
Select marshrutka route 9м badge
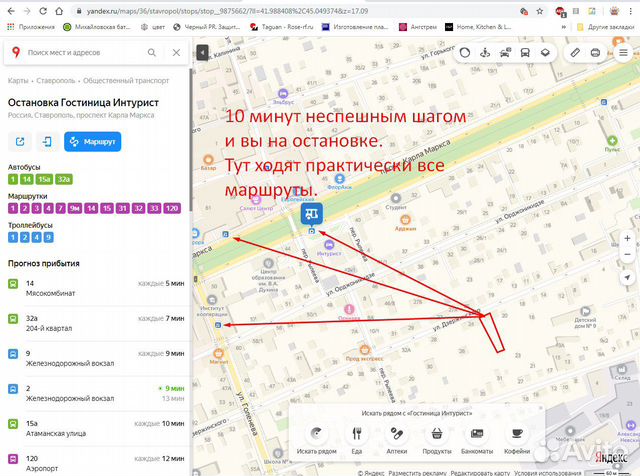pos(75,208)
